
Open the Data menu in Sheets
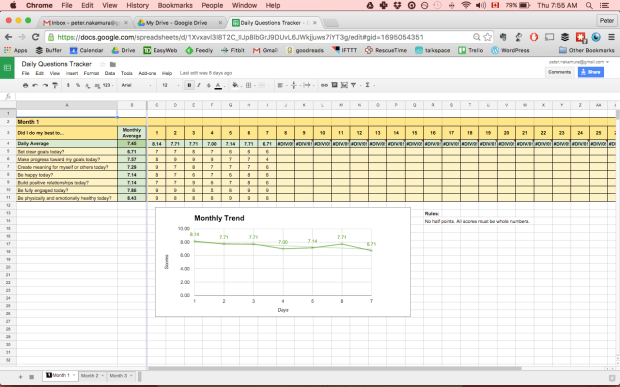(x=110, y=74)
